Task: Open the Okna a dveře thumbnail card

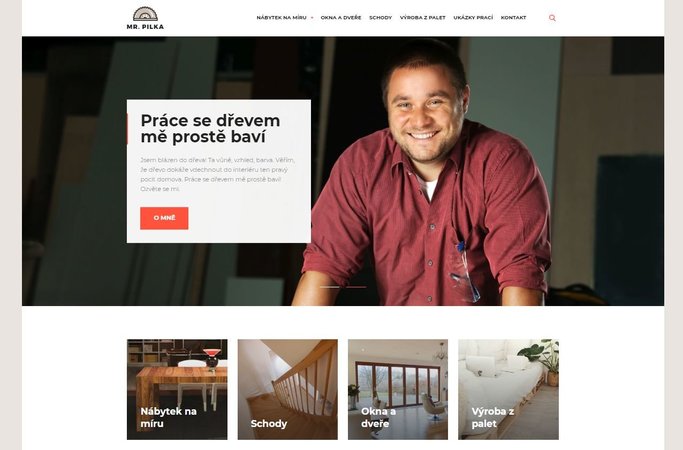Action: coord(398,389)
